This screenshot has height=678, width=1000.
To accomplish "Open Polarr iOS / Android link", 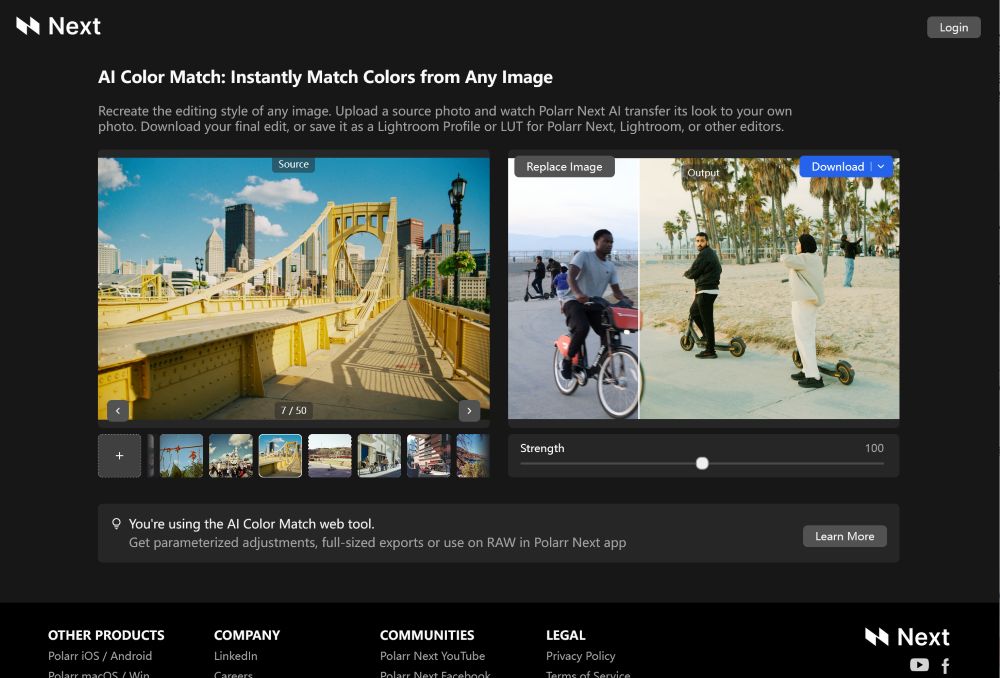I will (x=100, y=656).
